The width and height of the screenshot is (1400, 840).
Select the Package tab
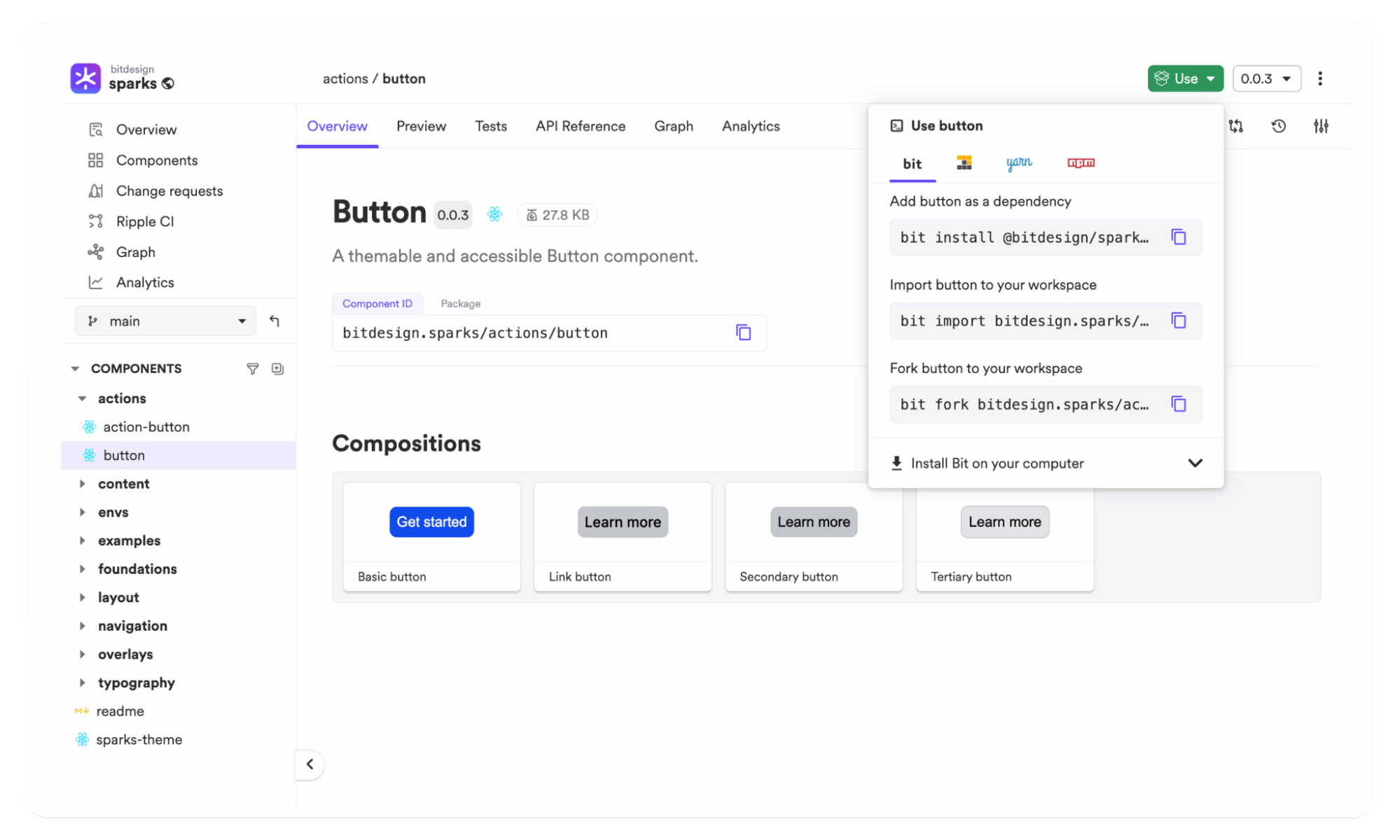(461, 304)
